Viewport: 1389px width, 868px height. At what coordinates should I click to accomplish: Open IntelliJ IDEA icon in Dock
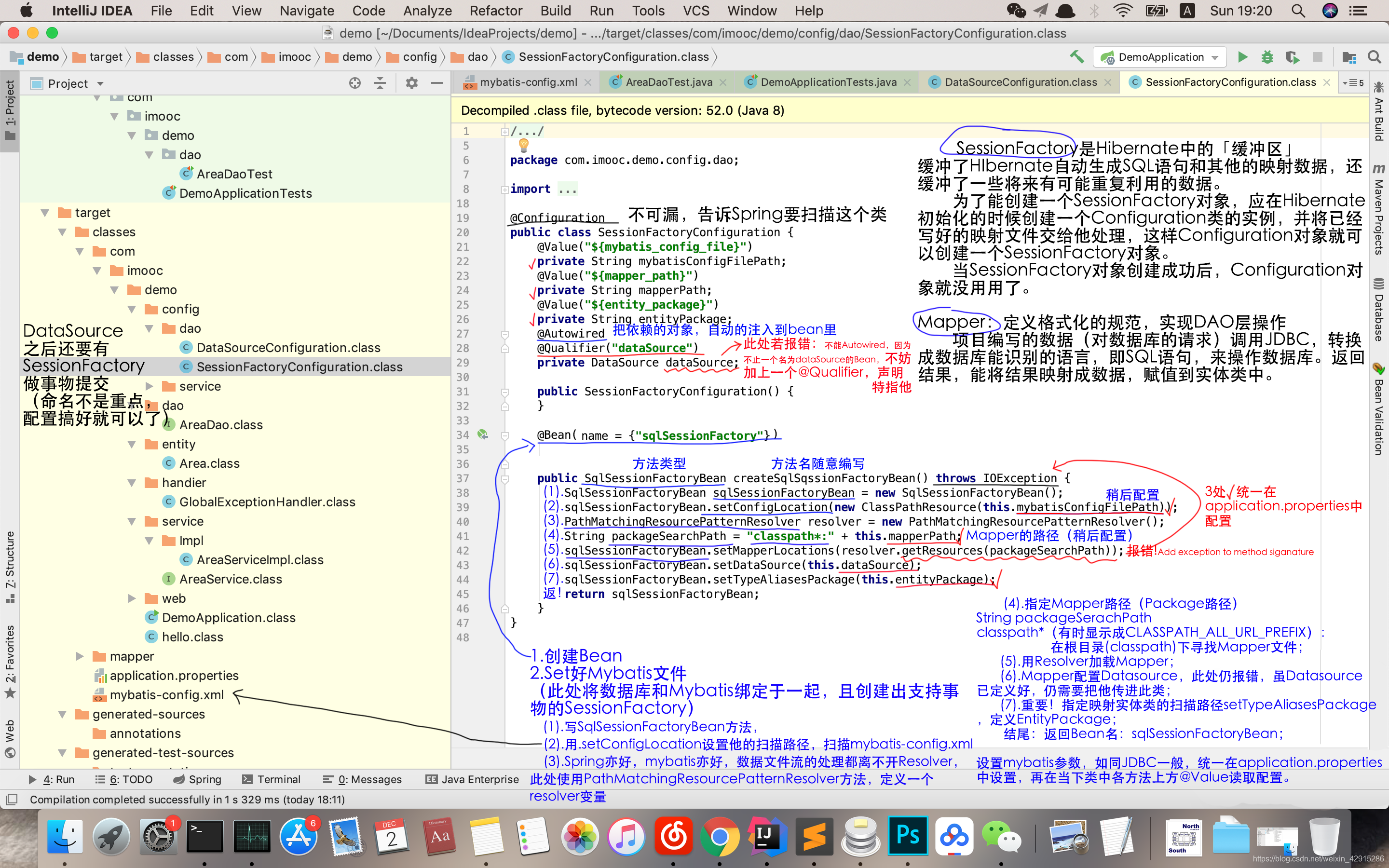click(x=767, y=836)
